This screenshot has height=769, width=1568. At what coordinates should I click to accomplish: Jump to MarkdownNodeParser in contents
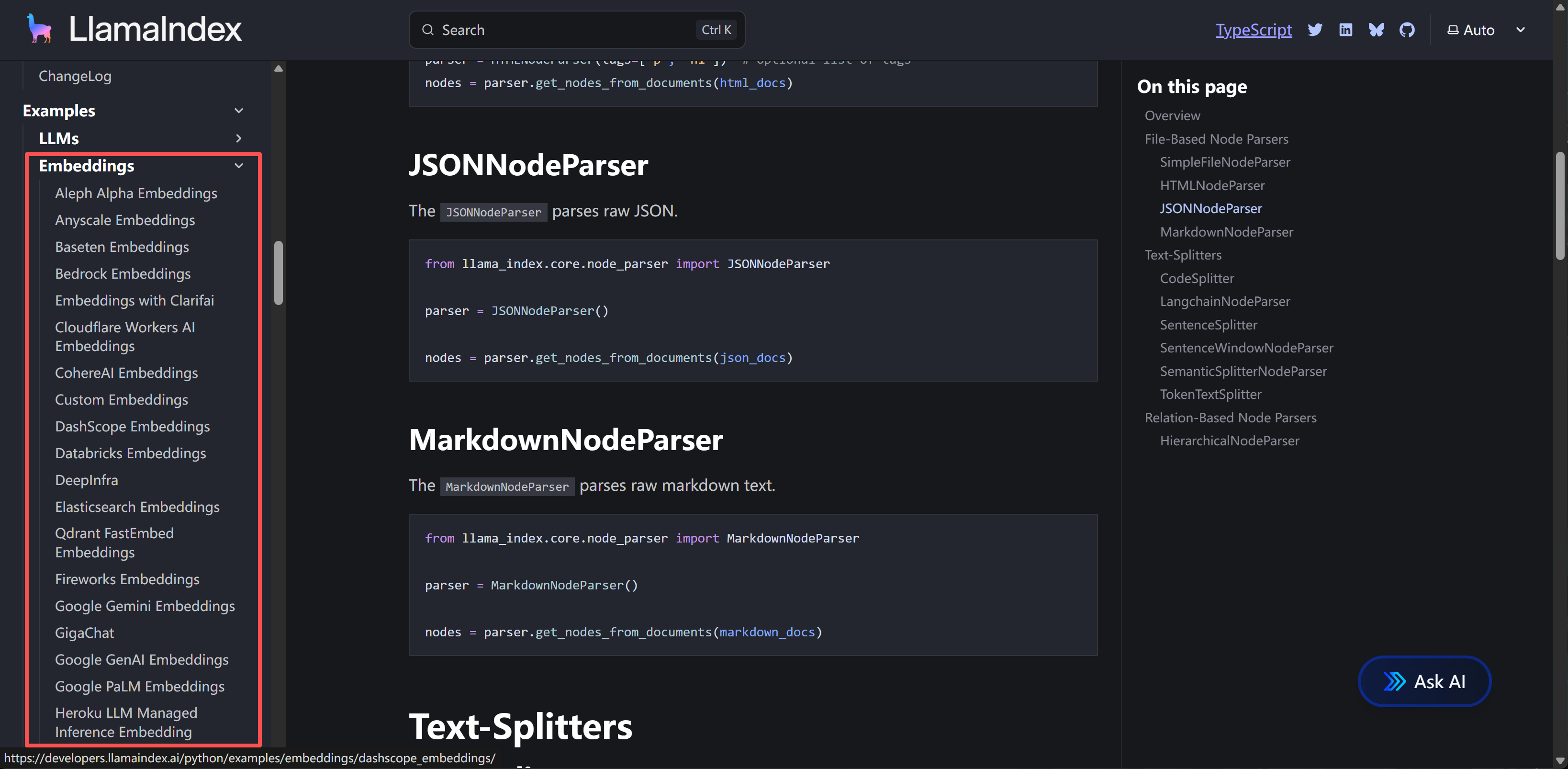[x=1227, y=232]
